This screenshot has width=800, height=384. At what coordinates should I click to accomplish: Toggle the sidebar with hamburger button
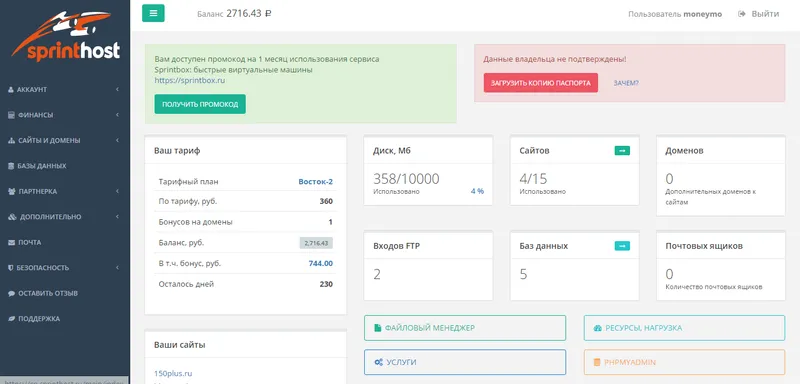(153, 13)
